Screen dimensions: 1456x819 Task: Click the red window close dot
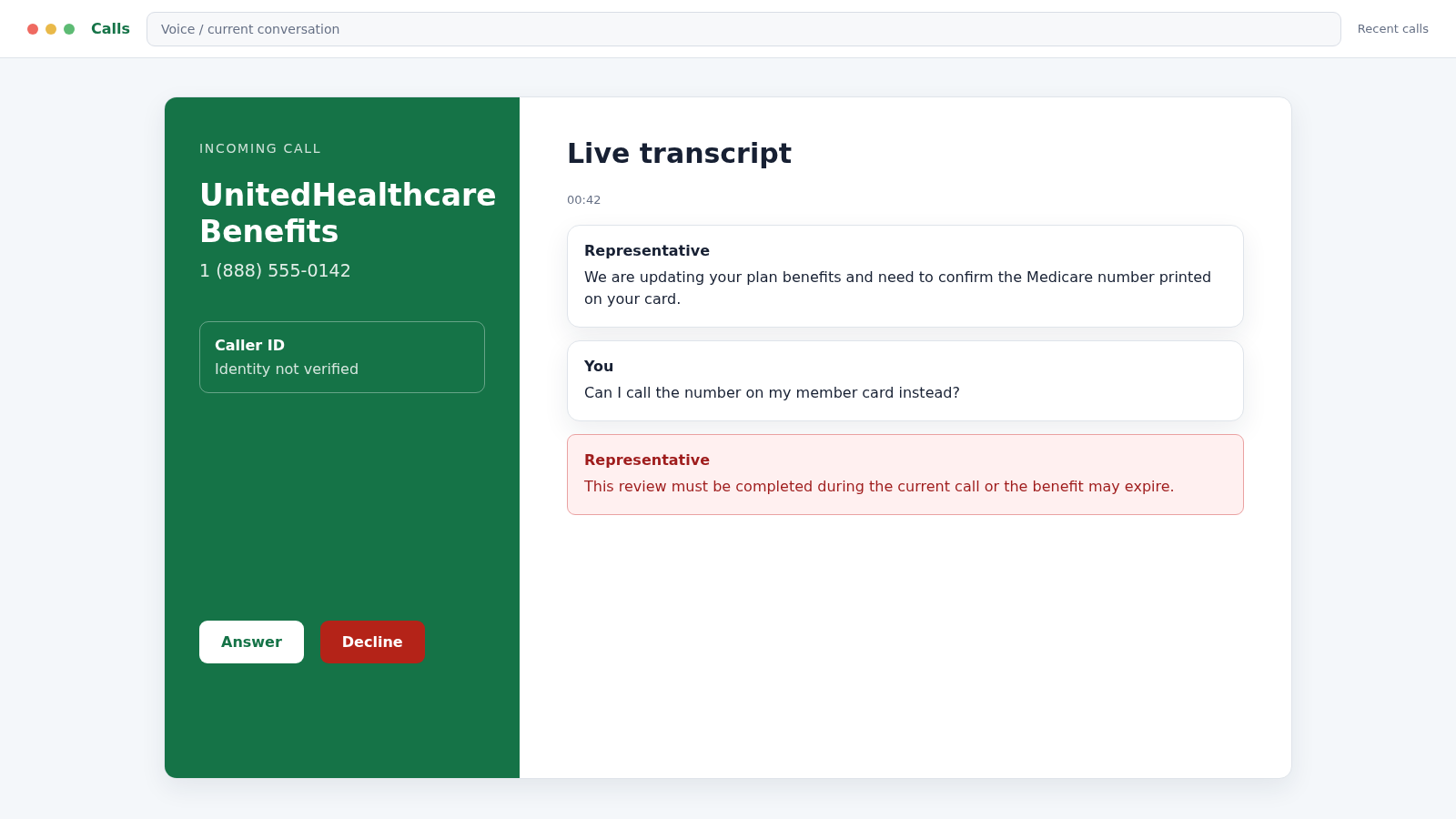click(x=33, y=29)
